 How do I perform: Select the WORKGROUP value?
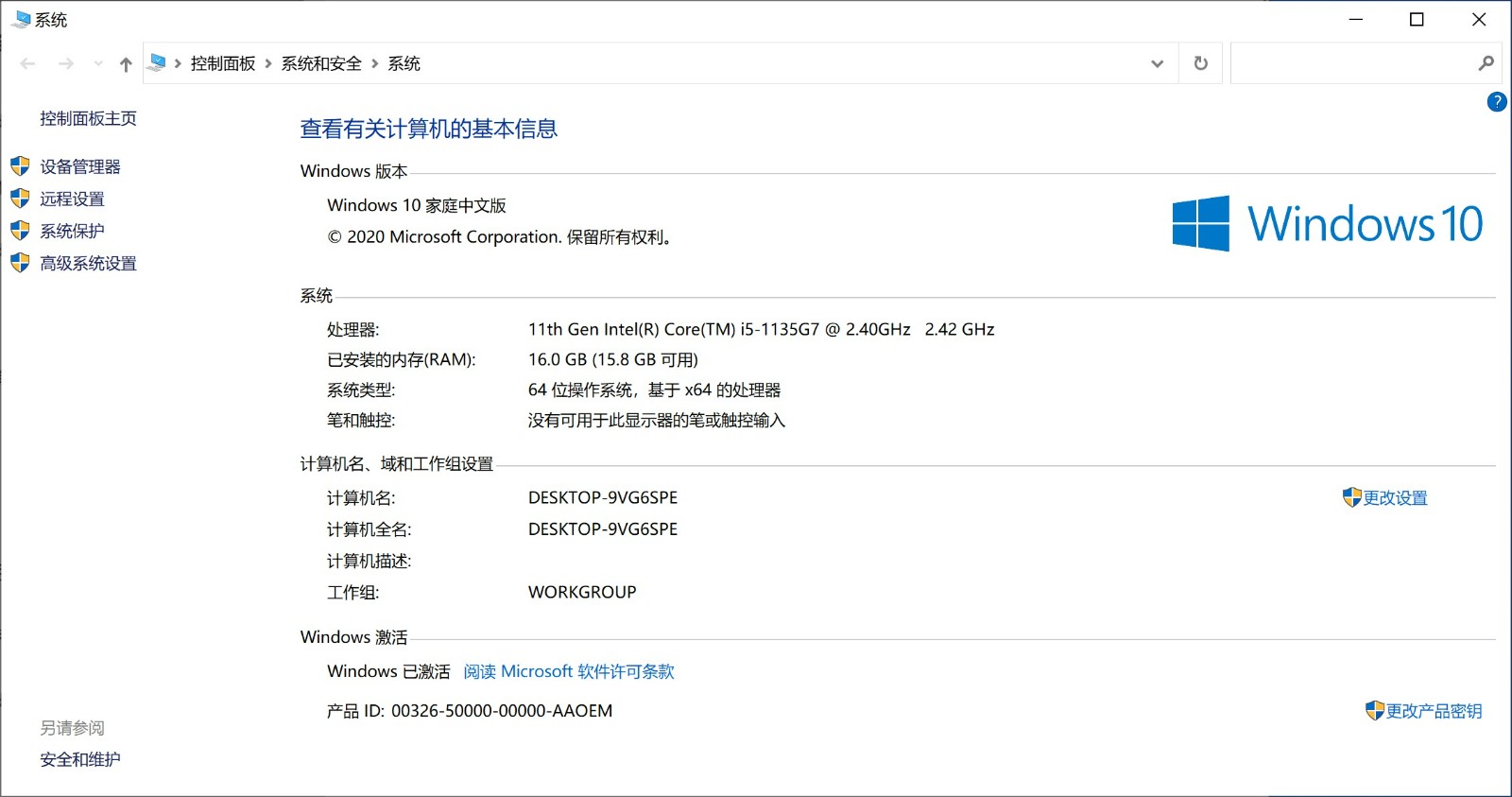[582, 592]
